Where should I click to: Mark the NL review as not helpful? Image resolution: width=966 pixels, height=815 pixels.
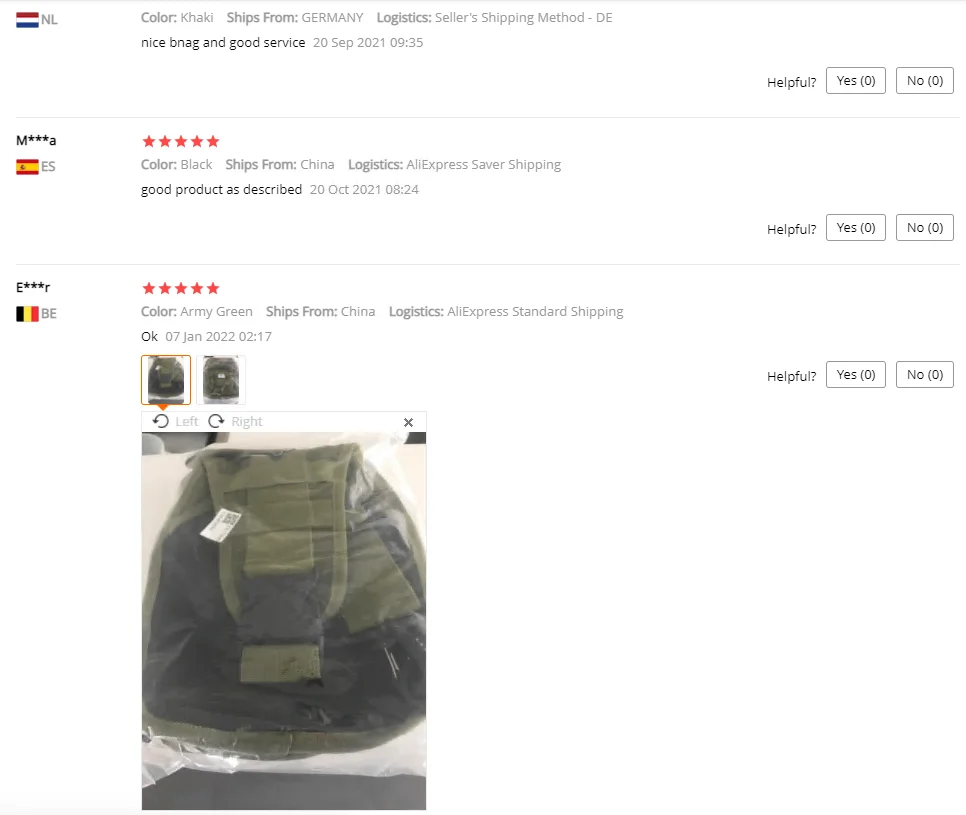click(925, 81)
